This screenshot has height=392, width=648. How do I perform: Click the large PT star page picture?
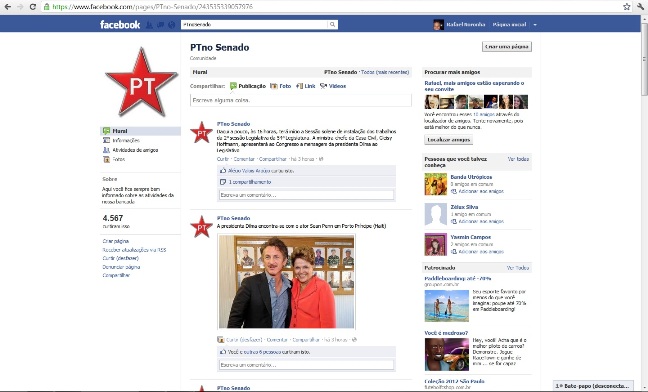[142, 82]
